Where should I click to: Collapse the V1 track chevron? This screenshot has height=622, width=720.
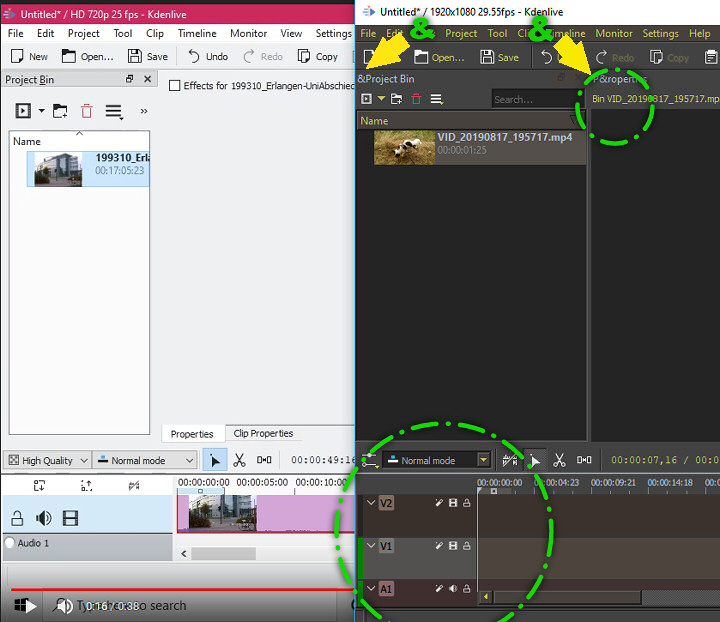(x=371, y=545)
